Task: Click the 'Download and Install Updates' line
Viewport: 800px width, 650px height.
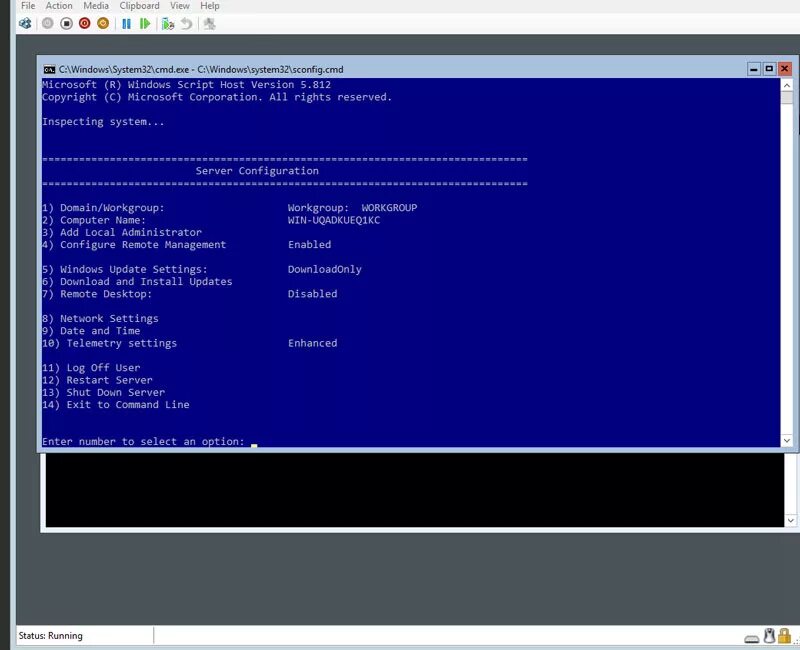Action: pos(137,281)
